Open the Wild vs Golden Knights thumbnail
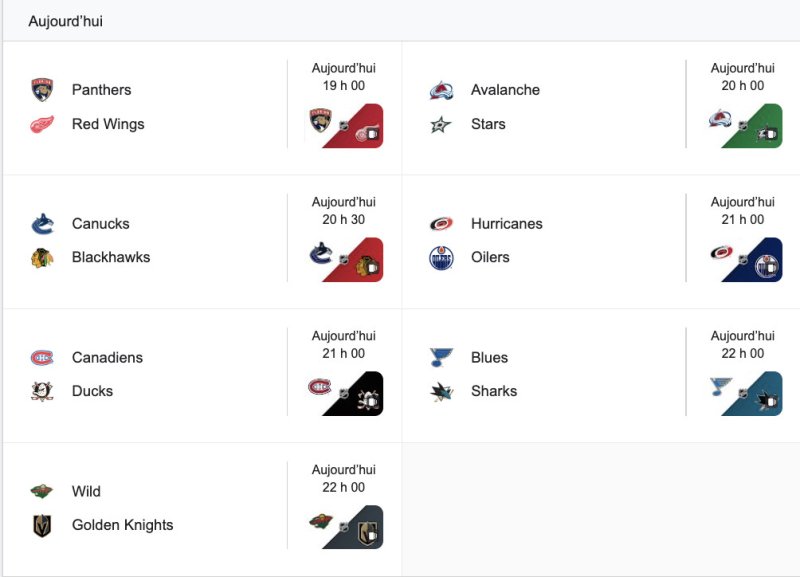 pos(345,527)
